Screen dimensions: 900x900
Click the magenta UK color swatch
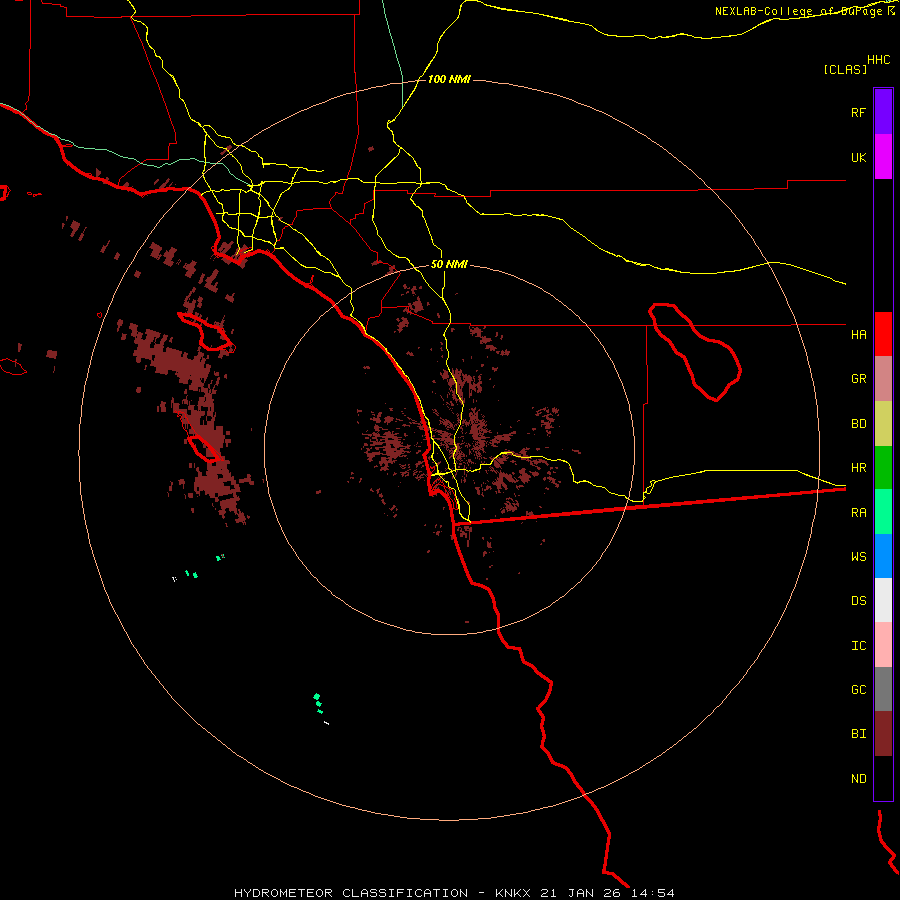tap(883, 157)
